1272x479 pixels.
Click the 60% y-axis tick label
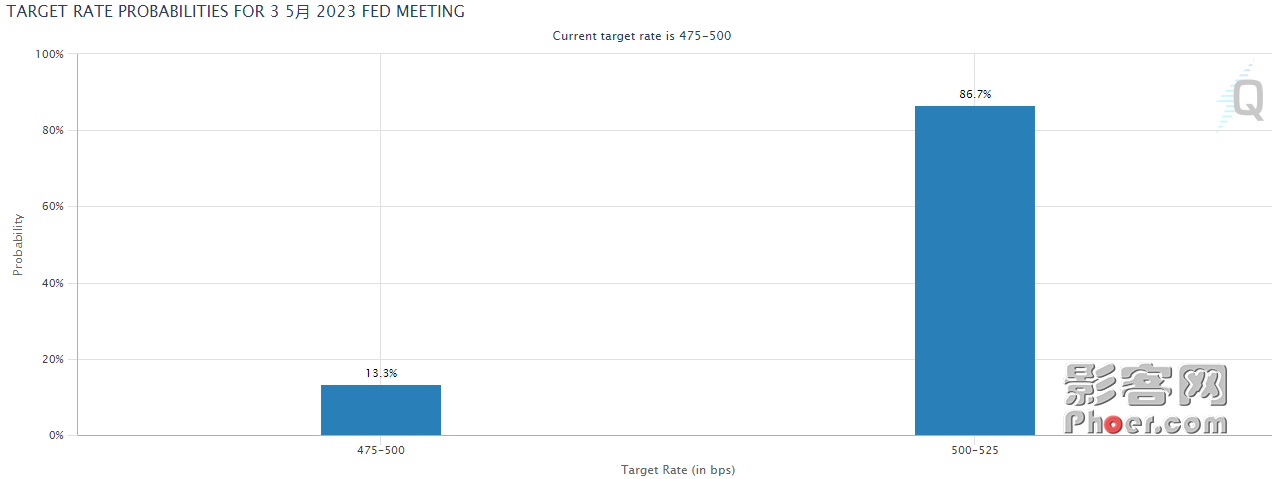point(53,206)
